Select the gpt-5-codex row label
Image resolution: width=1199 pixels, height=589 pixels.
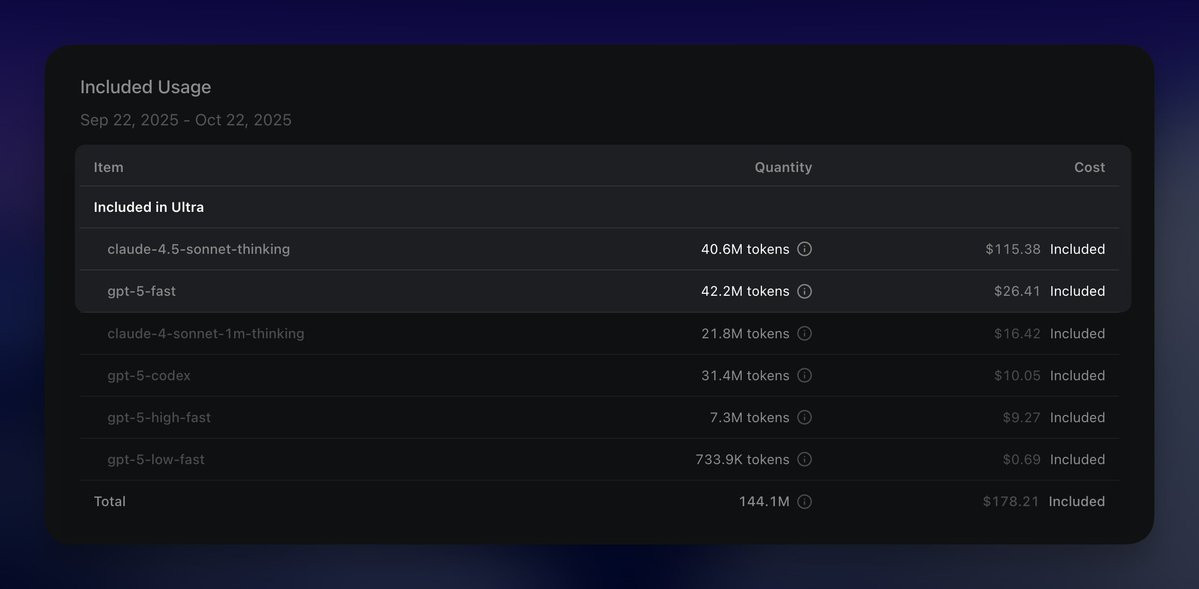(149, 376)
